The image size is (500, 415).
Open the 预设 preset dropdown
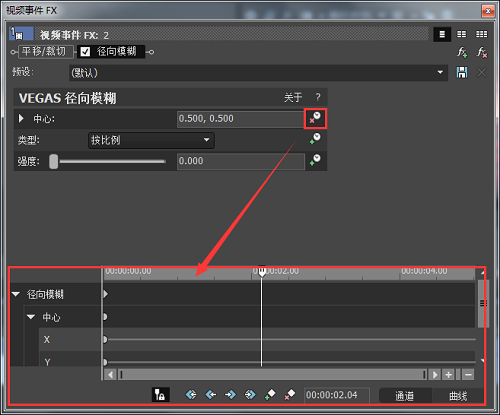440,72
